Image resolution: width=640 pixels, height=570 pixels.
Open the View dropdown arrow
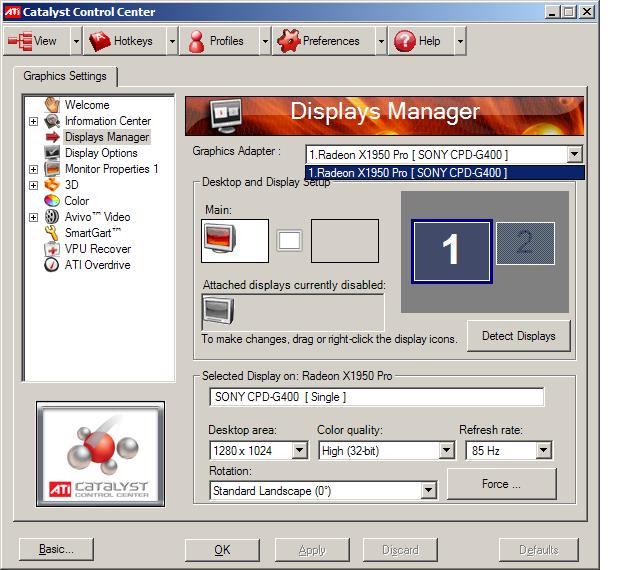(76, 41)
